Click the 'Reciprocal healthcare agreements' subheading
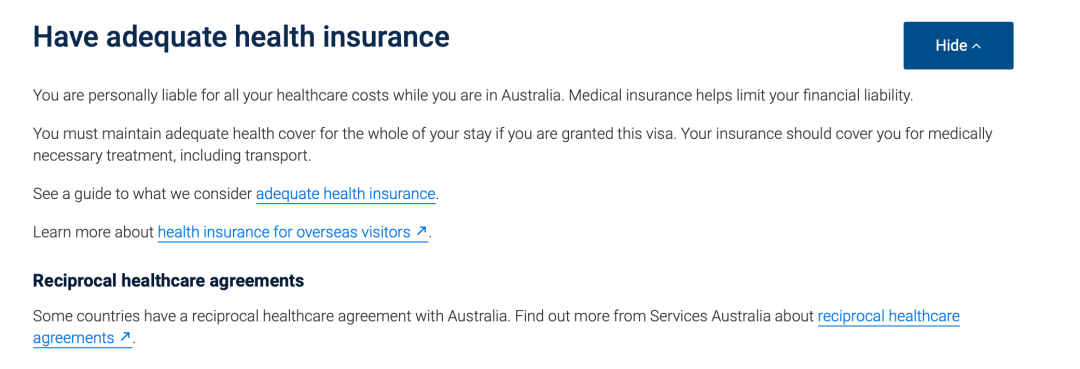The width and height of the screenshot is (1080, 369). [x=169, y=281]
